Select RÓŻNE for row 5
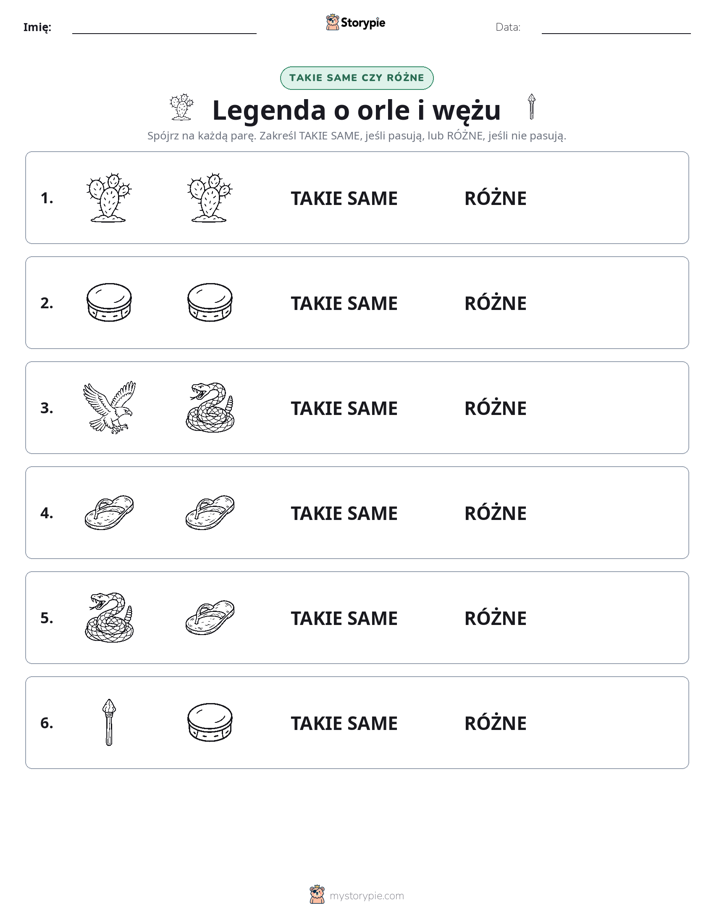The image size is (714, 924). pyautogui.click(x=495, y=617)
